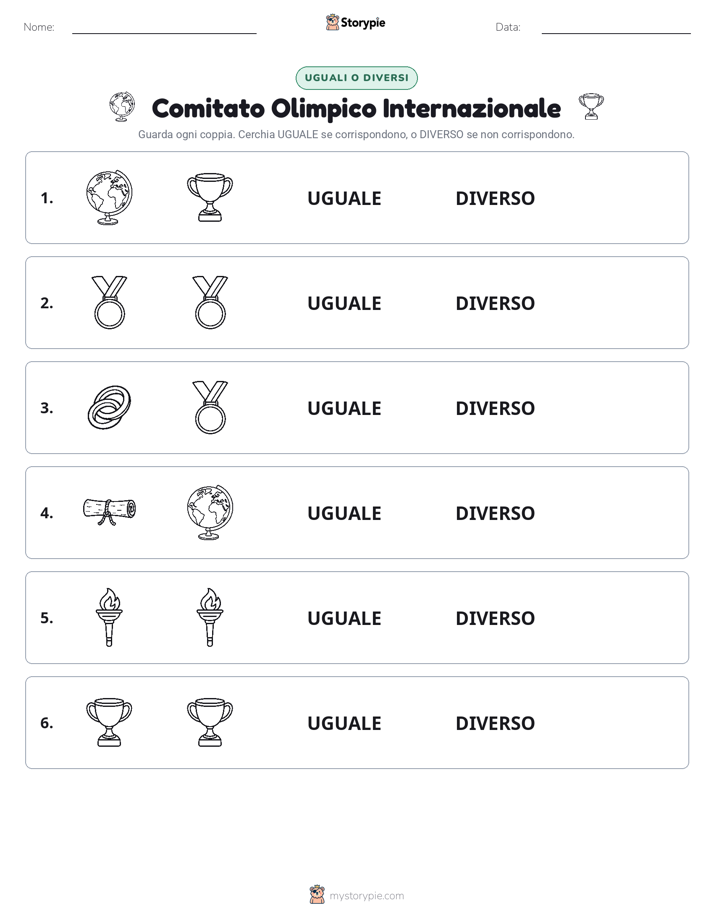Select DIVERSO for row 4
This screenshot has width=714, height=924.
pos(495,513)
